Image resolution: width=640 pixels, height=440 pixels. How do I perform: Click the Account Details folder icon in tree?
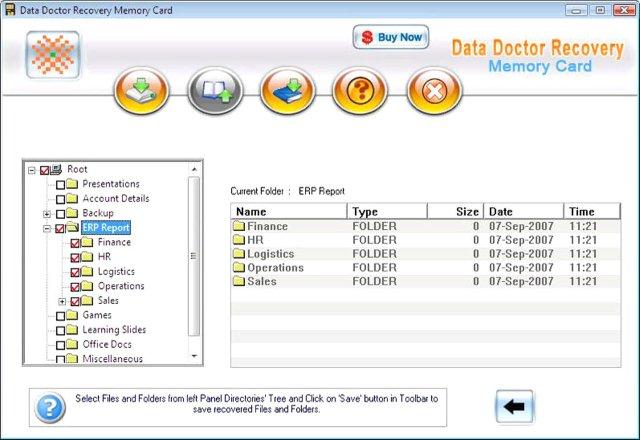pos(72,198)
